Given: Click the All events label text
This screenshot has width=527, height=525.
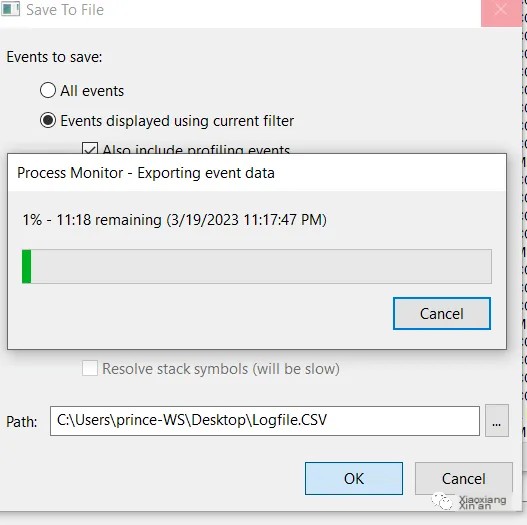Looking at the screenshot, I should [x=92, y=91].
